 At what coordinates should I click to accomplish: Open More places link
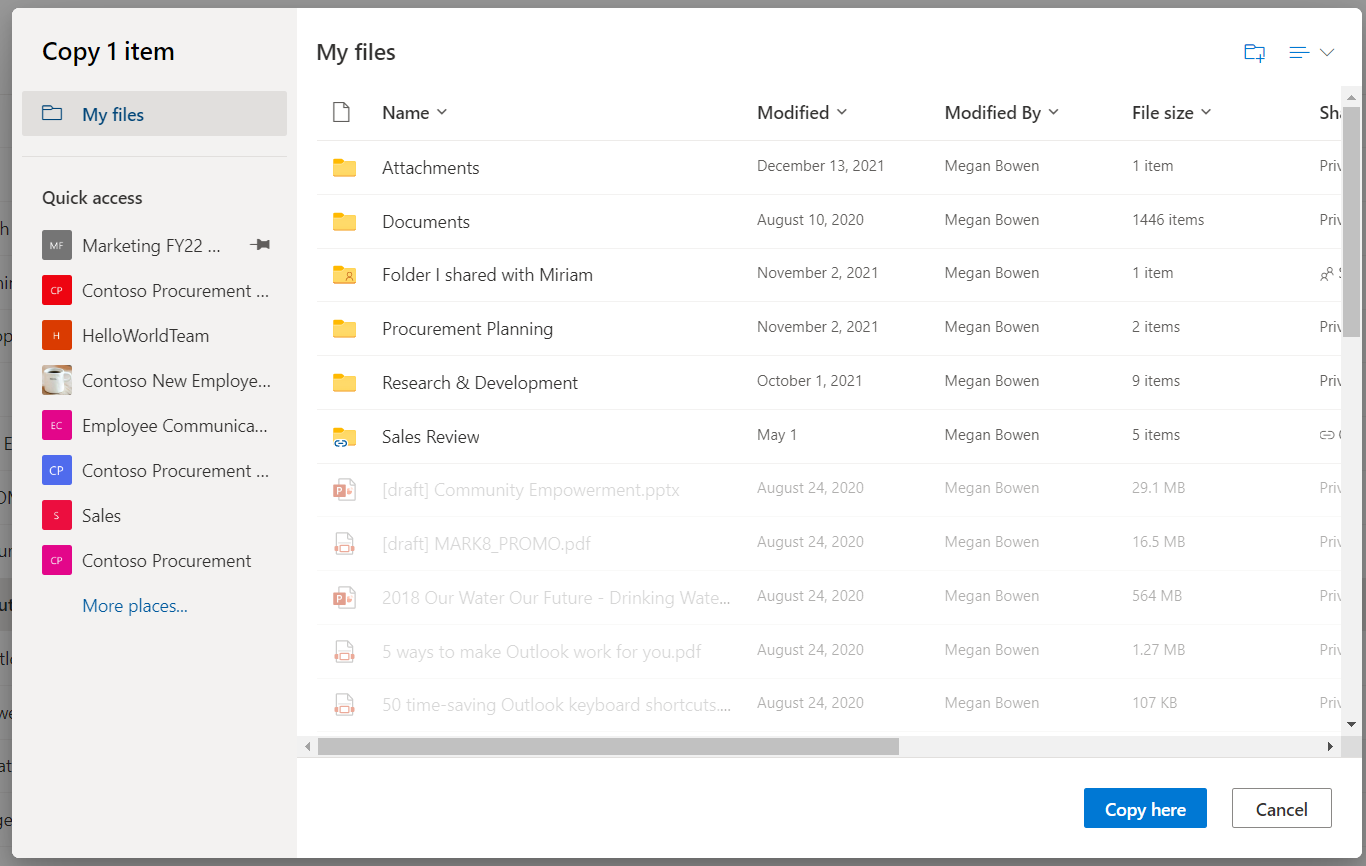[x=135, y=606]
